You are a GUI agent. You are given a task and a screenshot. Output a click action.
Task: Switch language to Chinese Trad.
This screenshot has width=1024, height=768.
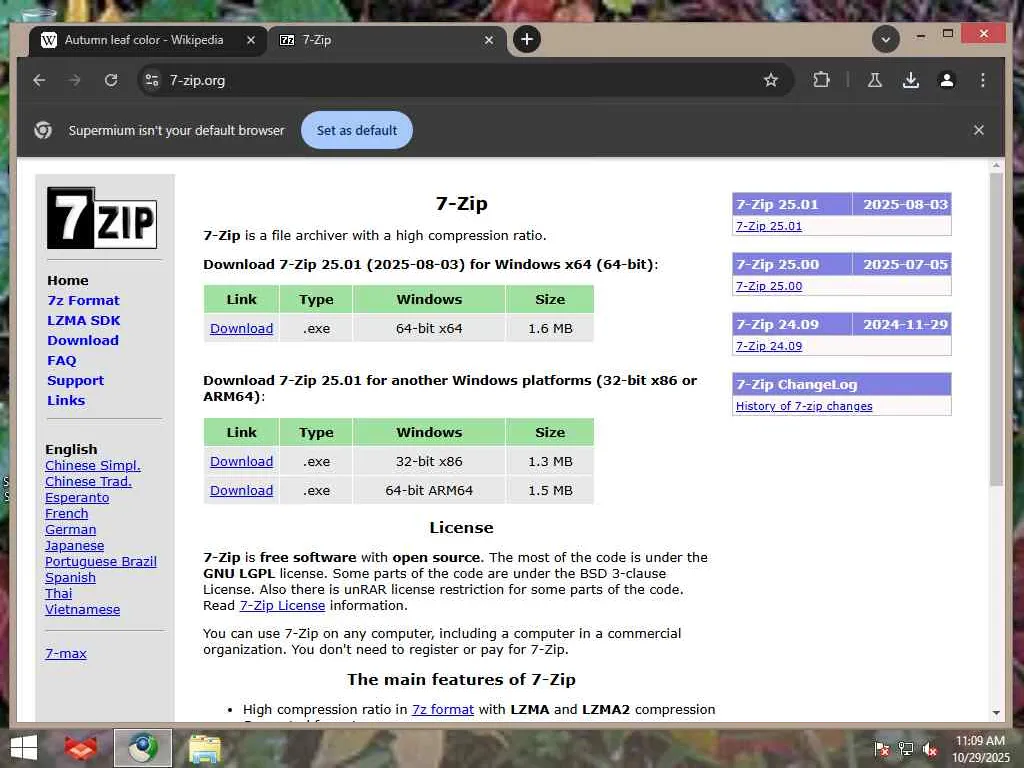pyautogui.click(x=88, y=481)
